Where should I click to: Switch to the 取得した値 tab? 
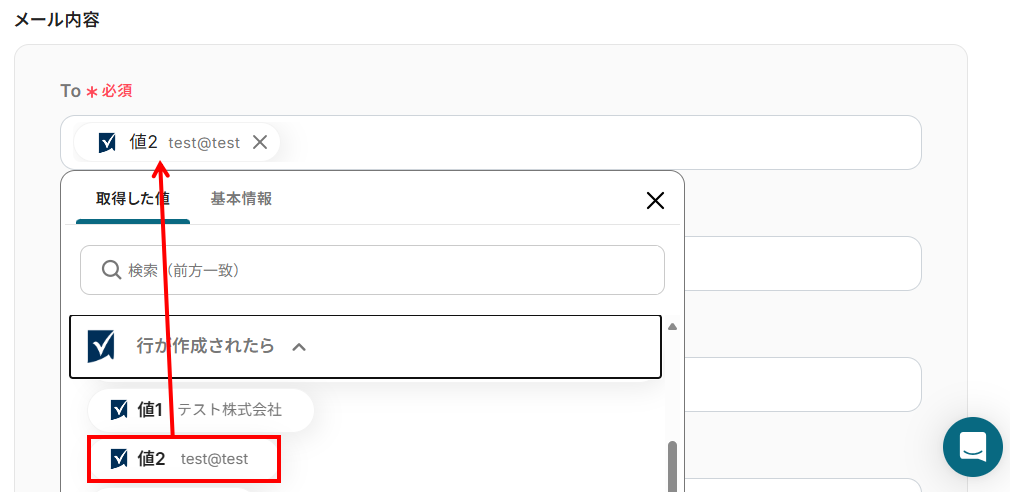point(132,199)
